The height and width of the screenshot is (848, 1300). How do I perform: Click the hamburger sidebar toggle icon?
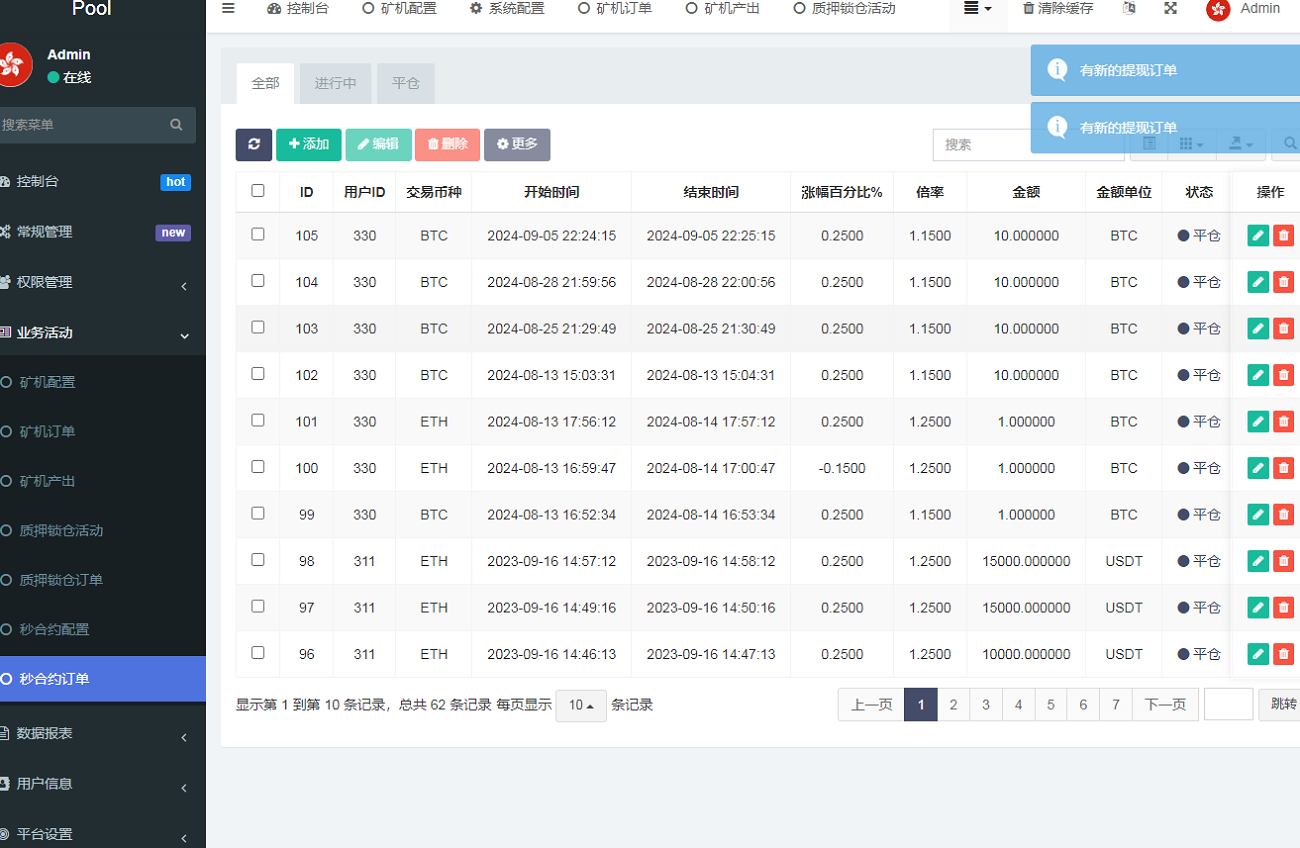[229, 9]
